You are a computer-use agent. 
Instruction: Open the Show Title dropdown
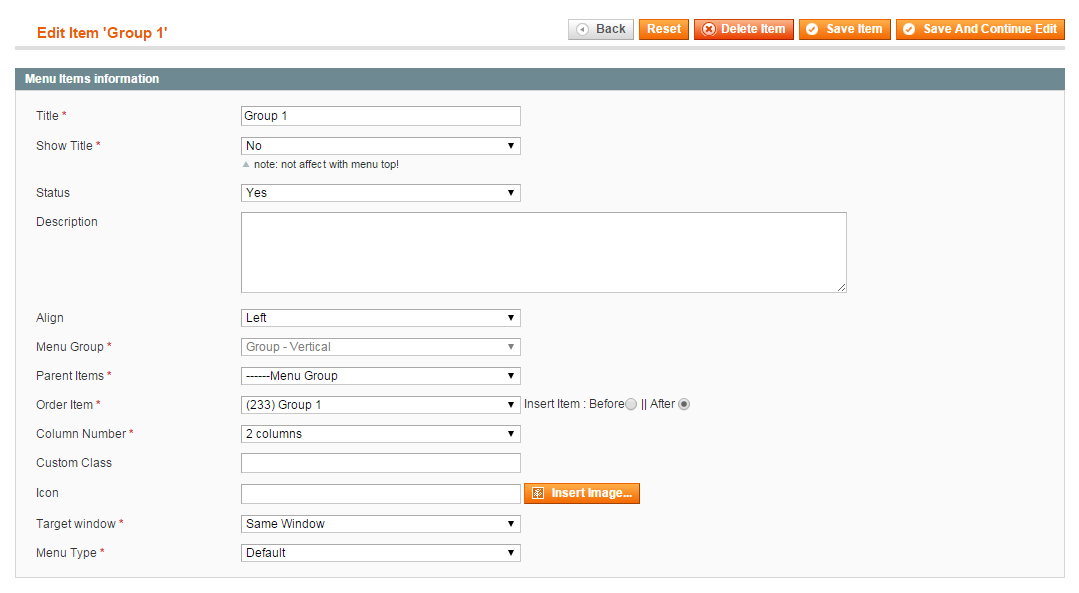tap(381, 146)
